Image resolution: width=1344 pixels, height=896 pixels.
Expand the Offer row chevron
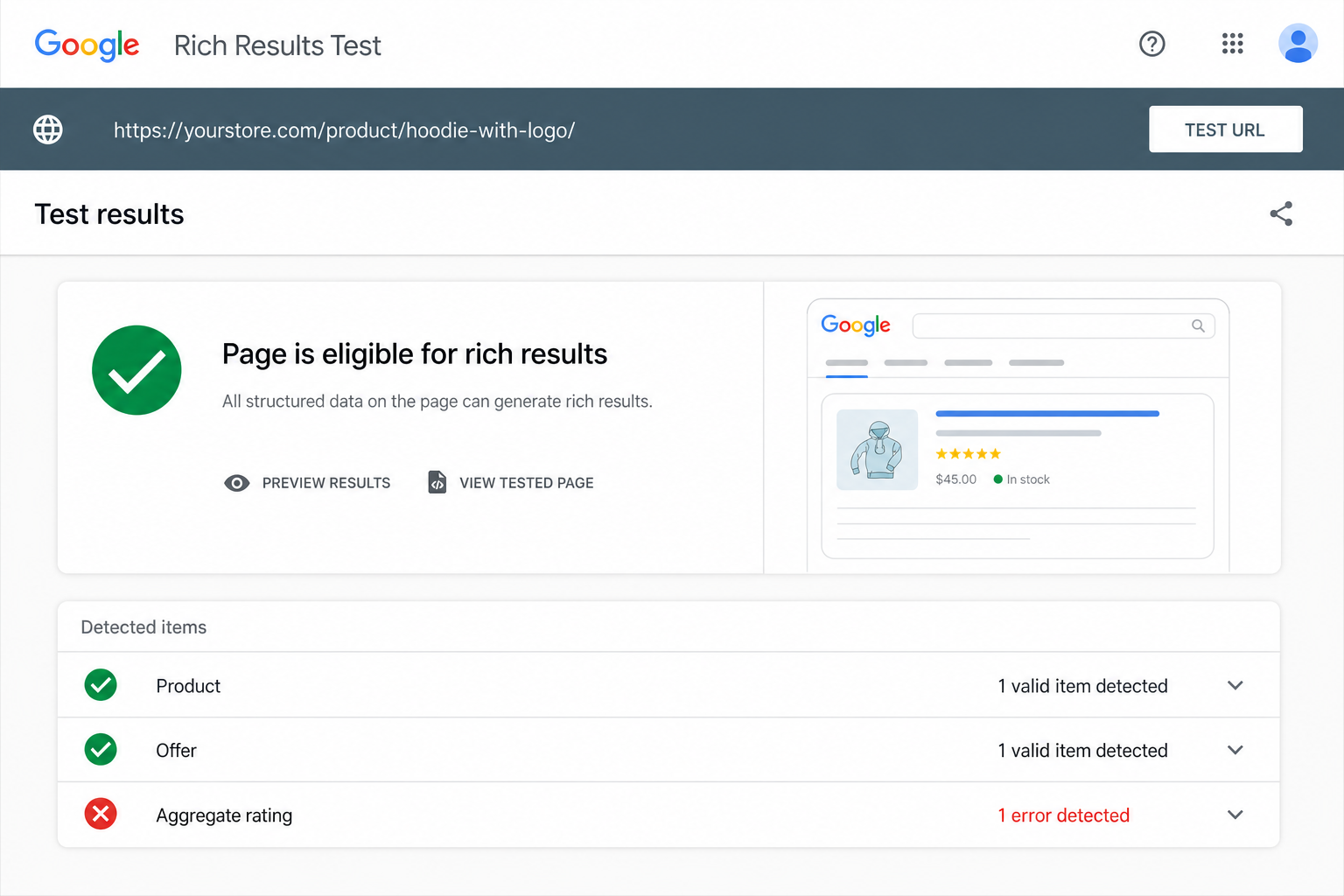1235,750
